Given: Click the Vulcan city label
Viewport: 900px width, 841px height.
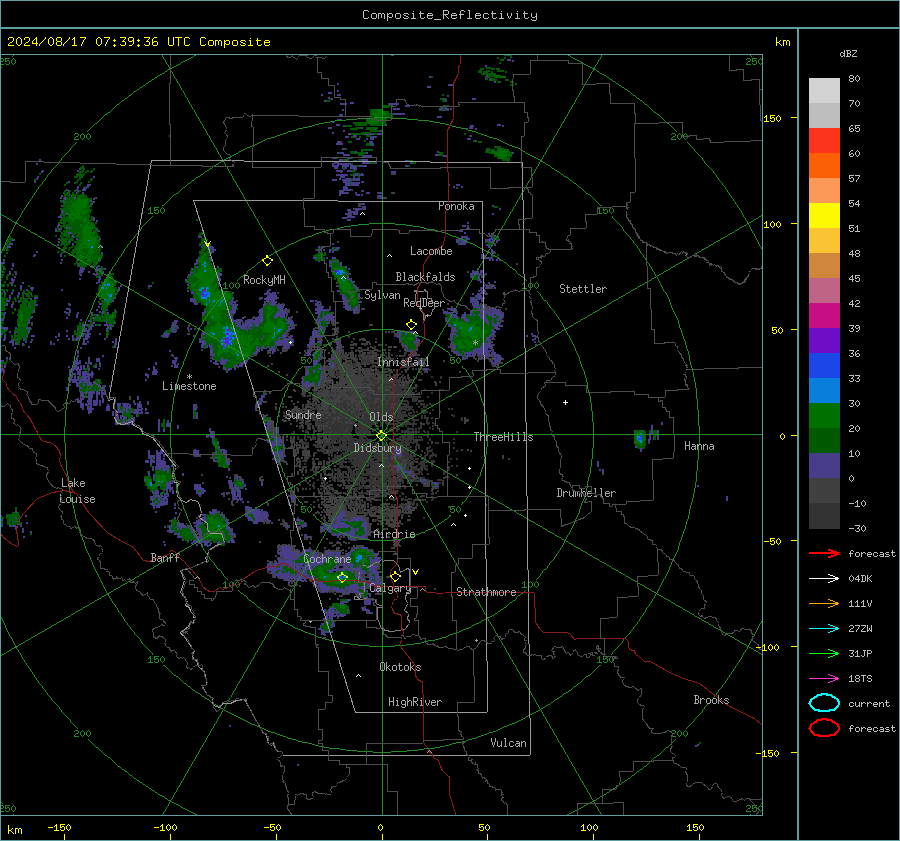Looking at the screenshot, I should click(x=508, y=743).
